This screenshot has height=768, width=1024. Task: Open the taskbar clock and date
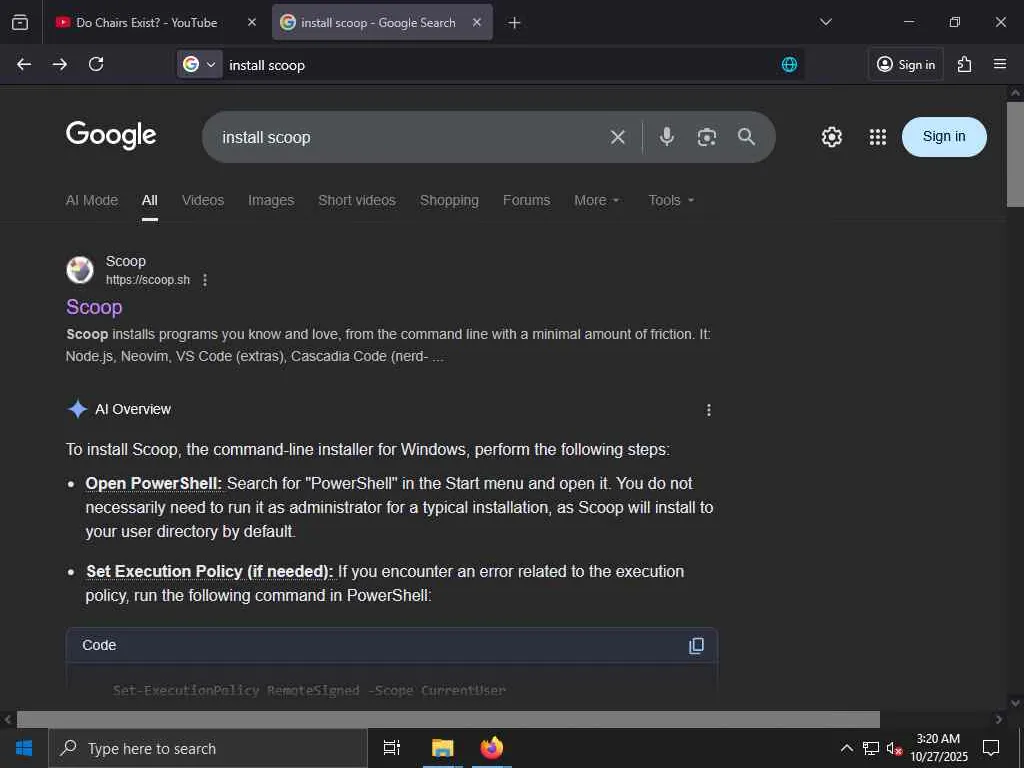[x=938, y=748]
